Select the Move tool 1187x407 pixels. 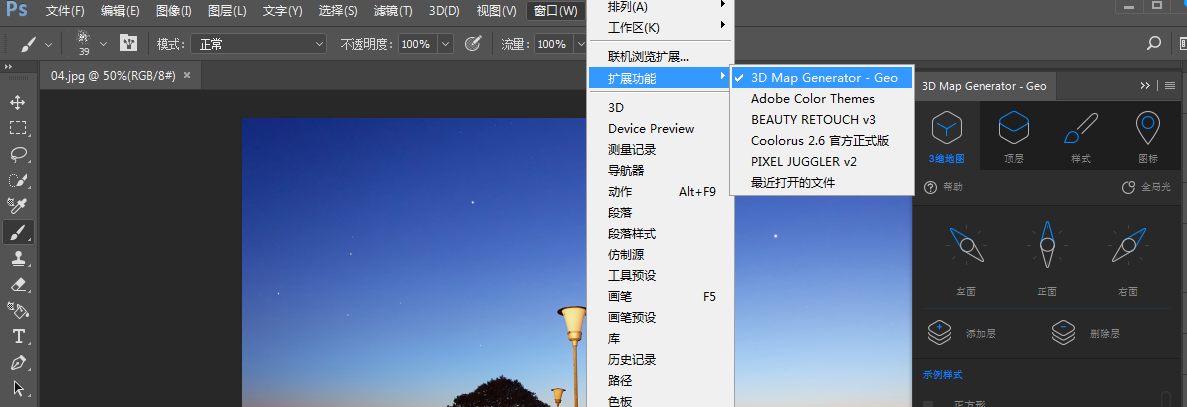click(x=17, y=102)
